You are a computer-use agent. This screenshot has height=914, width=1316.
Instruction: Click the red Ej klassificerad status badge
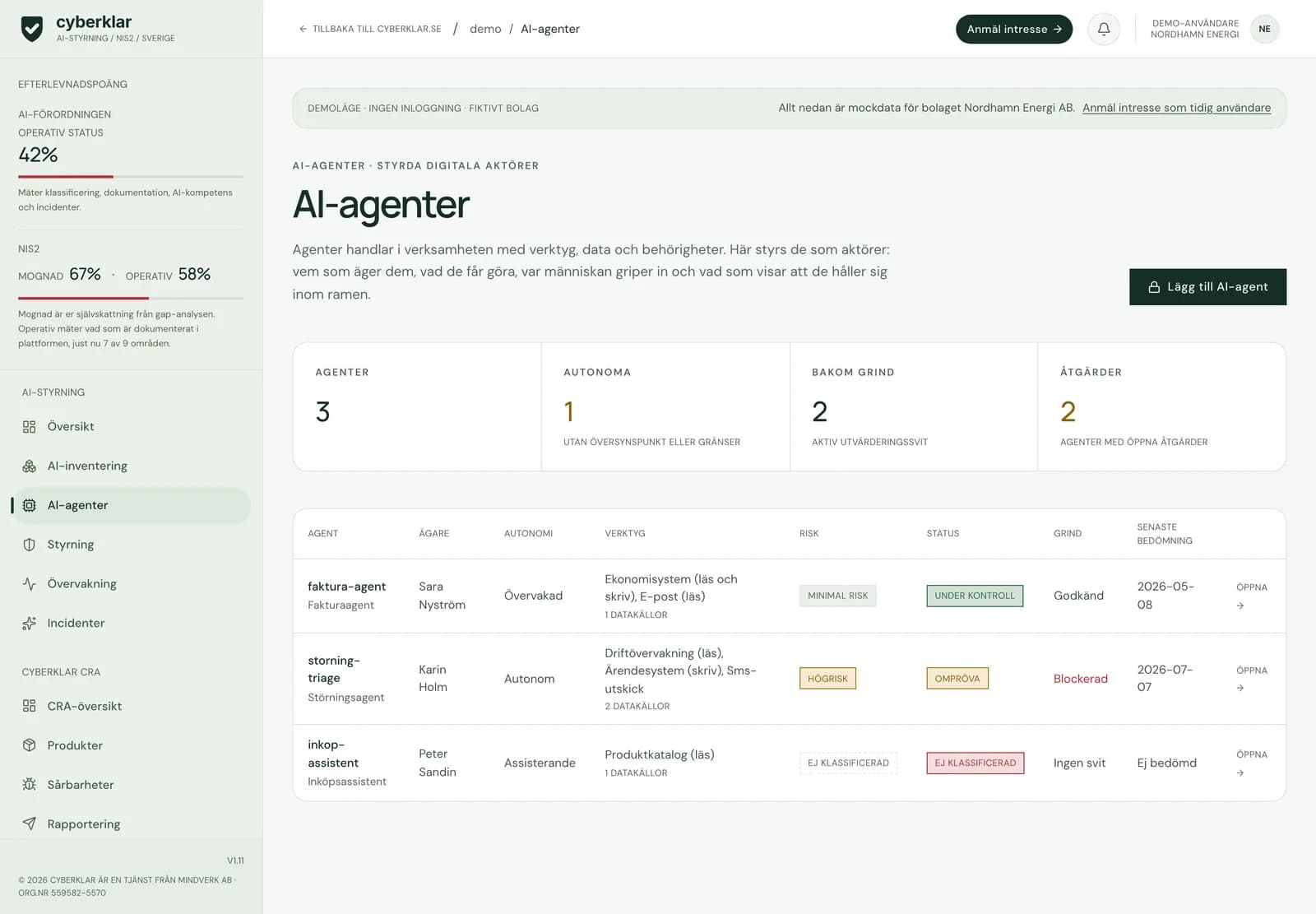pyautogui.click(x=975, y=763)
